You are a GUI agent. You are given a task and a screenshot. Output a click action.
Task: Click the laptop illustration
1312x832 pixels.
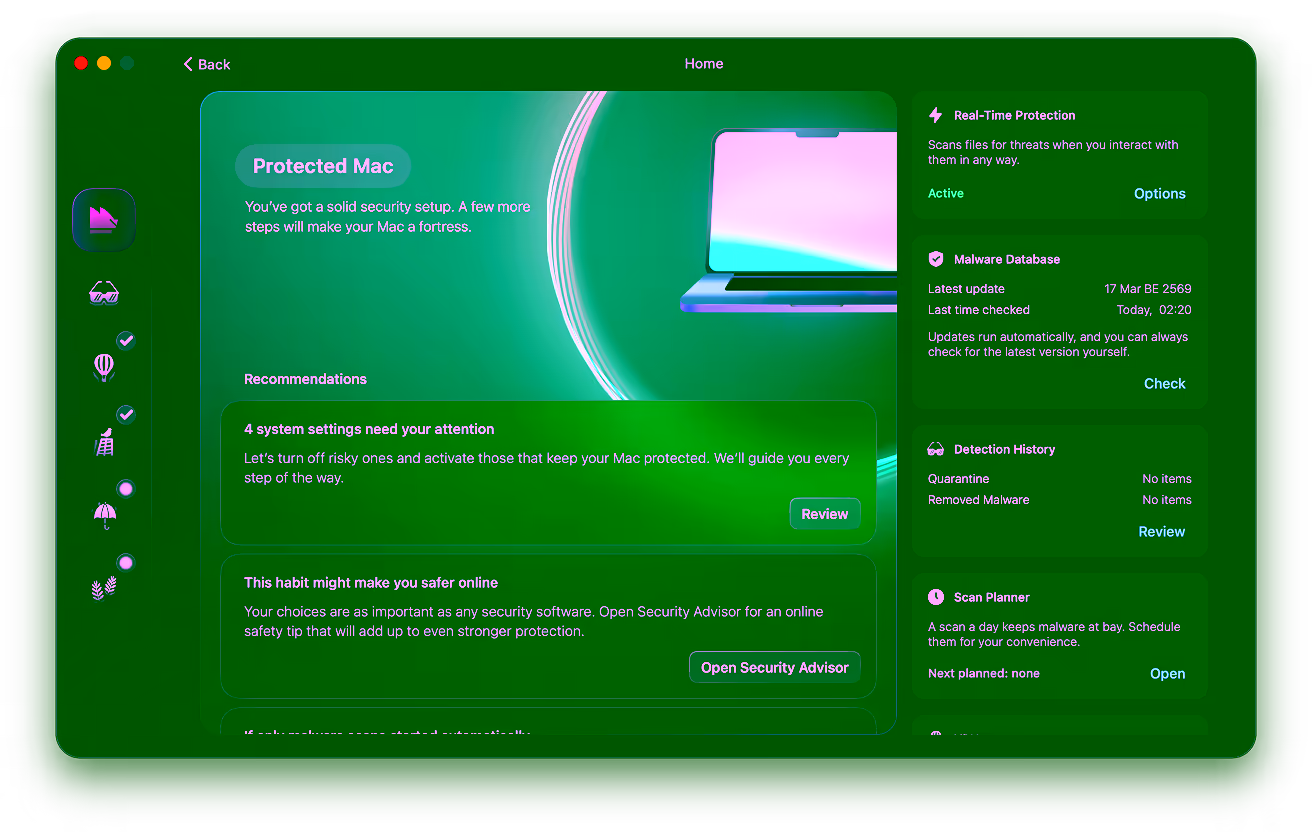click(x=789, y=220)
